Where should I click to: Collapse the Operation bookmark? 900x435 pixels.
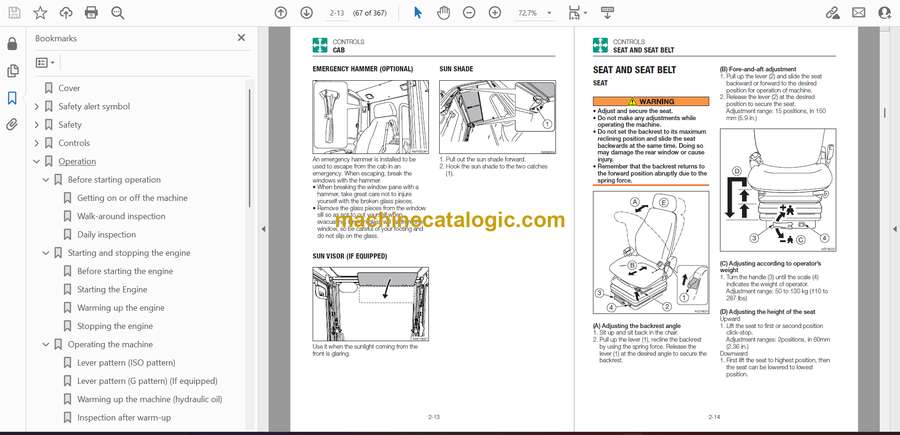point(37,161)
